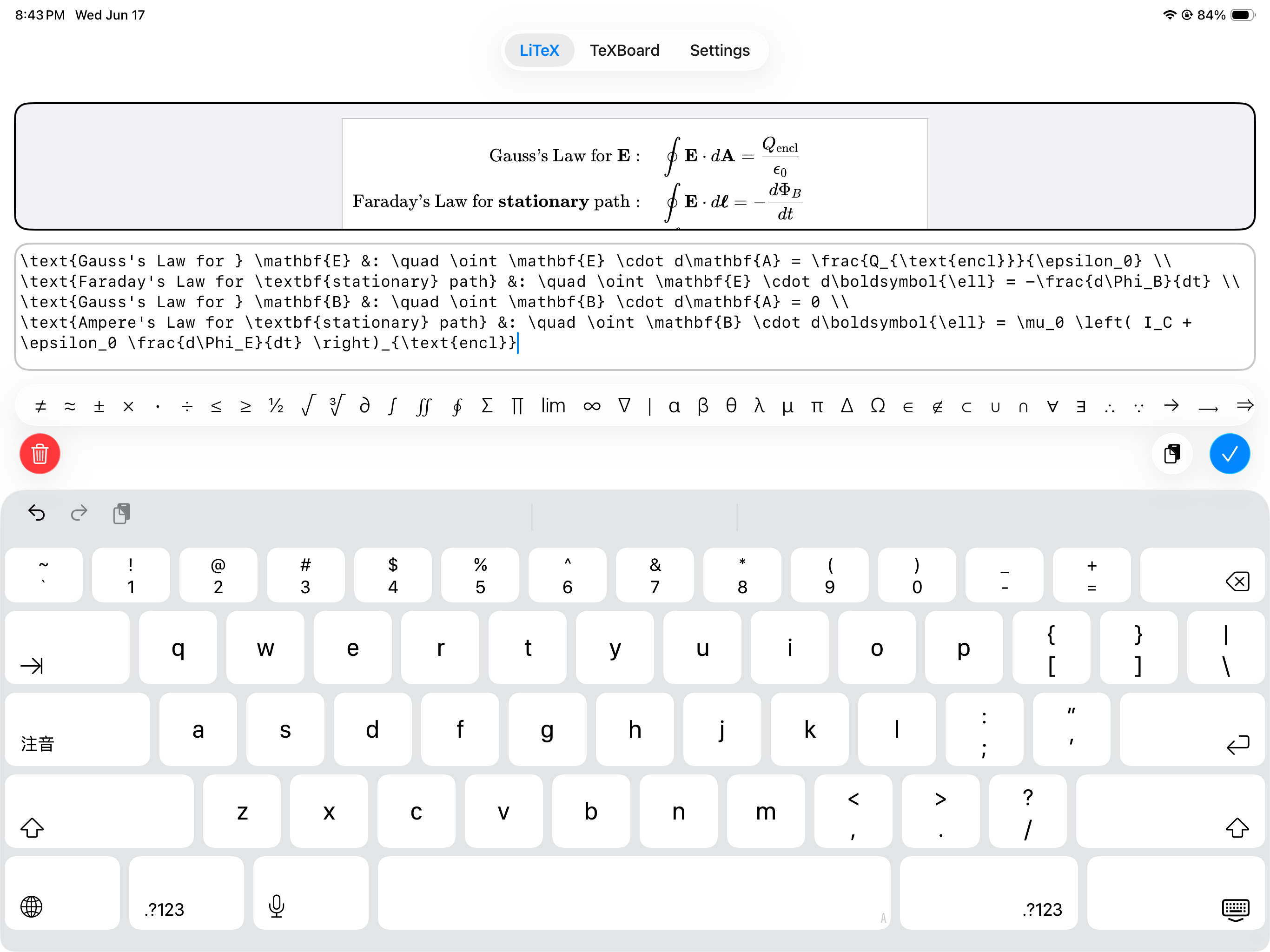1270x952 pixels.
Task: Tap the blue checkmark confirm button
Action: (1229, 454)
